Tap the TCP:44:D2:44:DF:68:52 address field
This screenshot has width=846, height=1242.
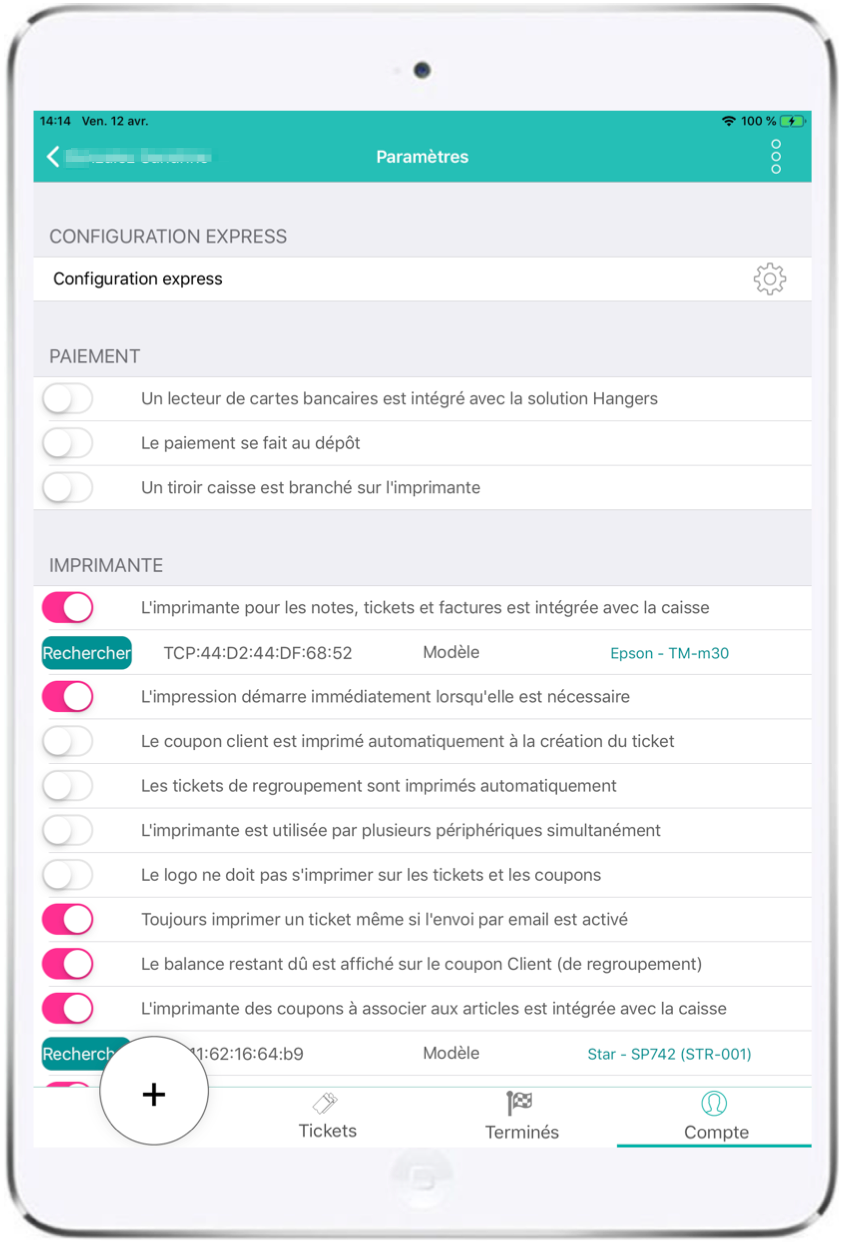[x=258, y=653]
